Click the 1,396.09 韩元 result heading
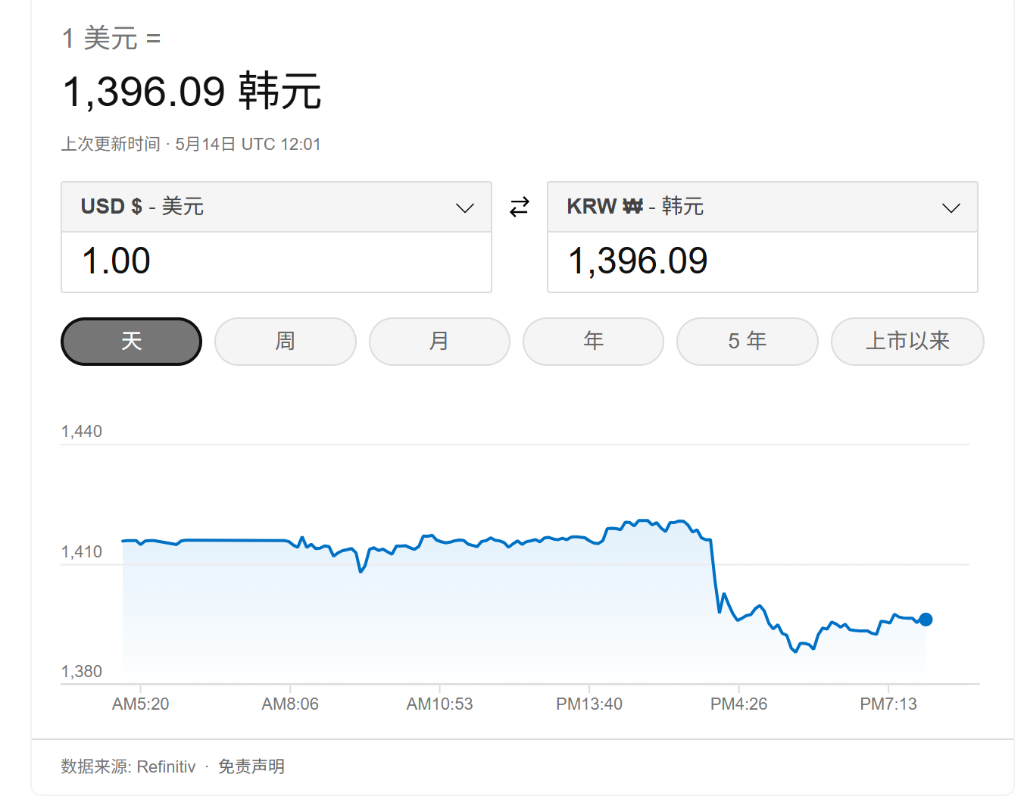The width and height of the screenshot is (1024, 796). 192,92
